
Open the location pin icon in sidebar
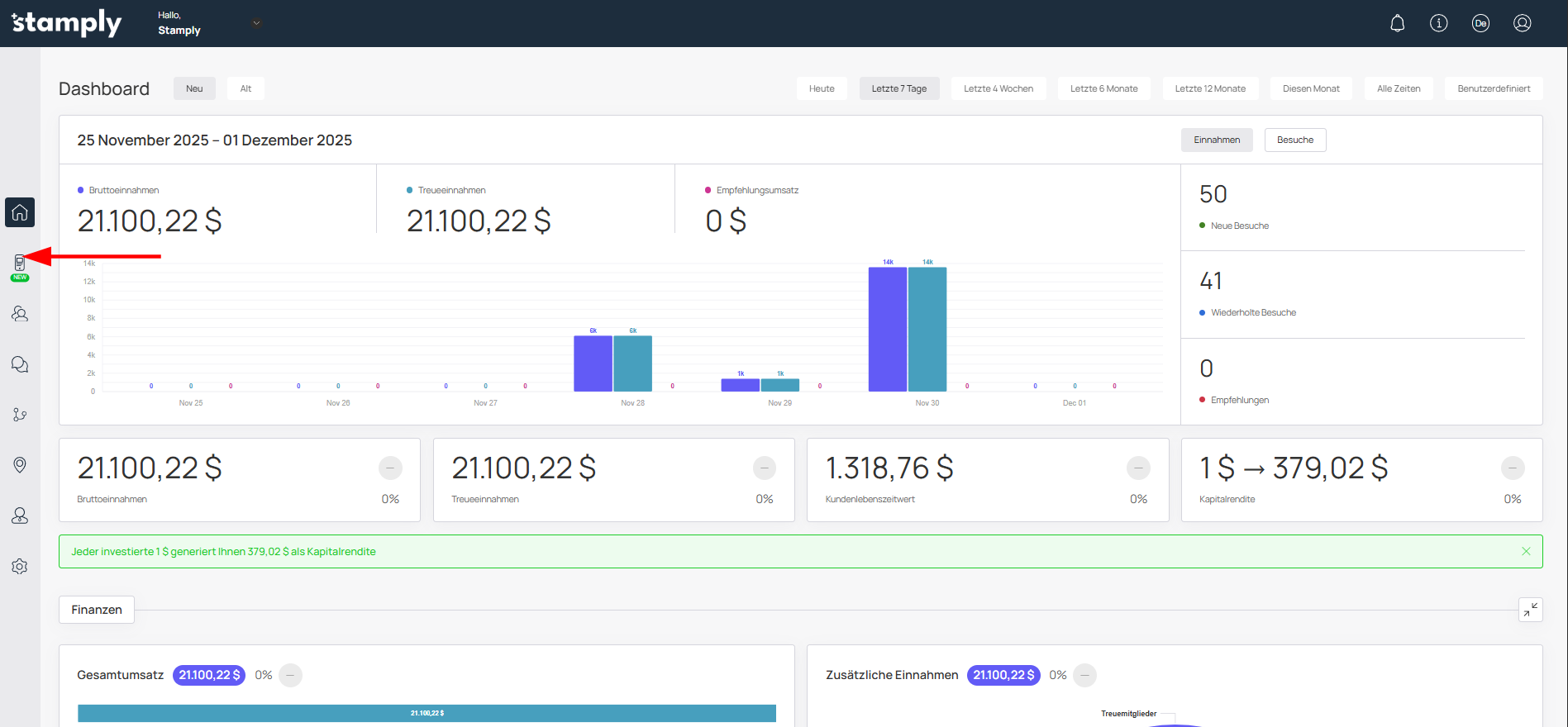(20, 465)
